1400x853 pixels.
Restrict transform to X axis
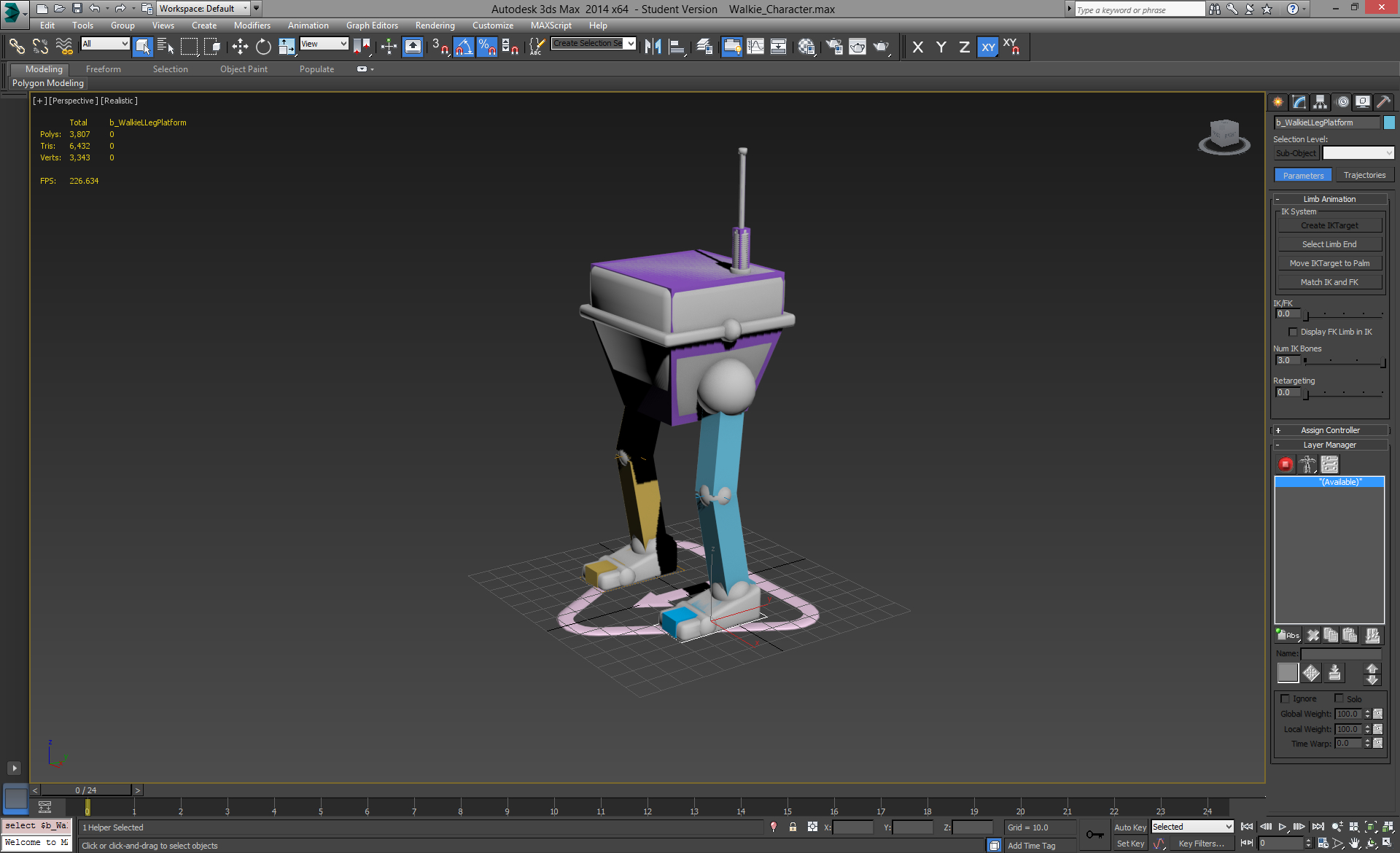(x=918, y=47)
